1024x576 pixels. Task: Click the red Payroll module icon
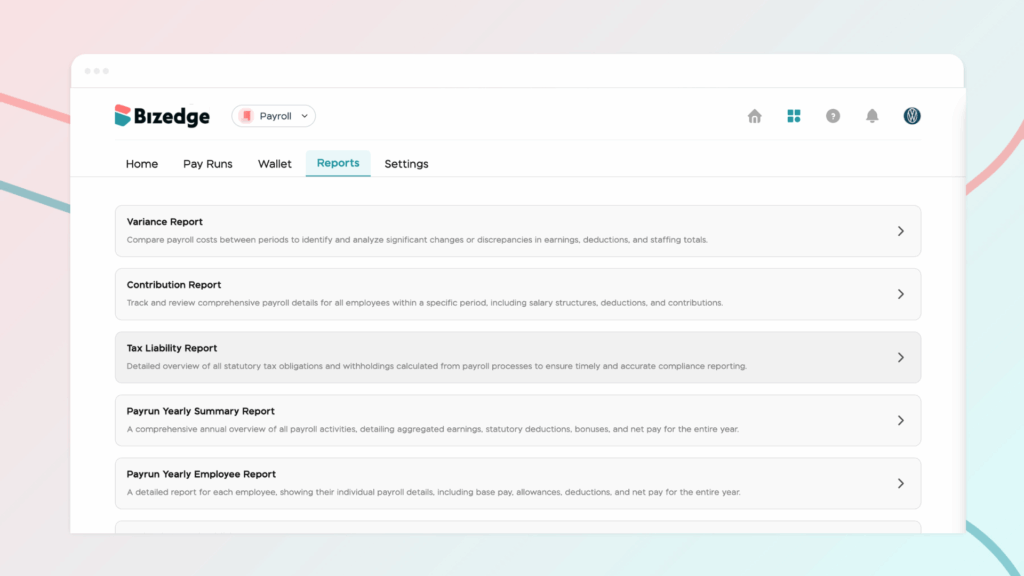[246, 116]
